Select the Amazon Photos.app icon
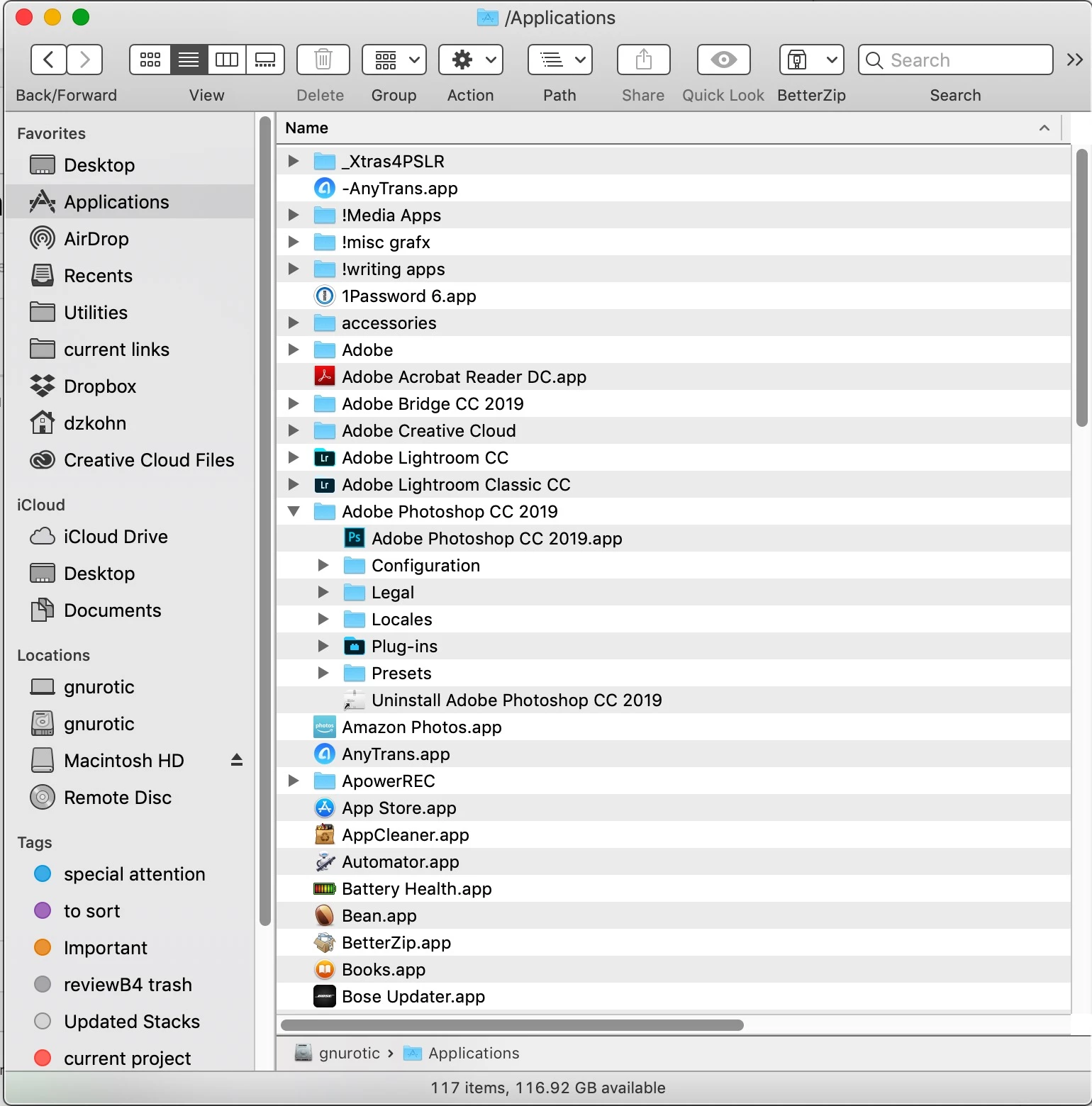The width and height of the screenshot is (1092, 1106). click(325, 727)
